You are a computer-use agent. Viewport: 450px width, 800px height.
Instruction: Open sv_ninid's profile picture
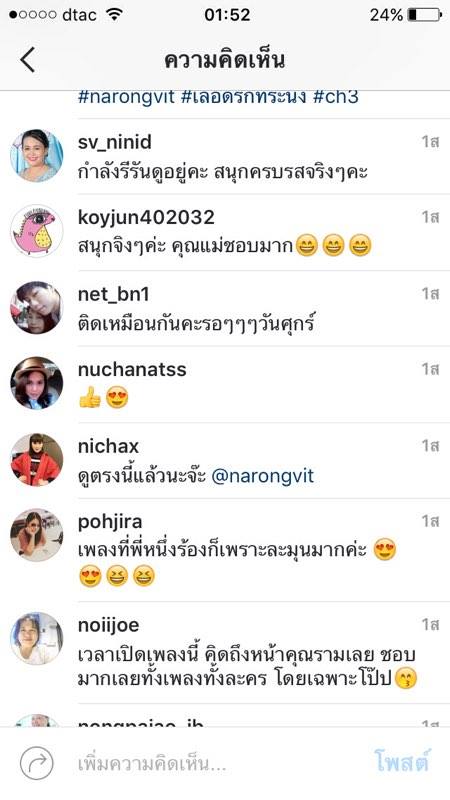37,156
